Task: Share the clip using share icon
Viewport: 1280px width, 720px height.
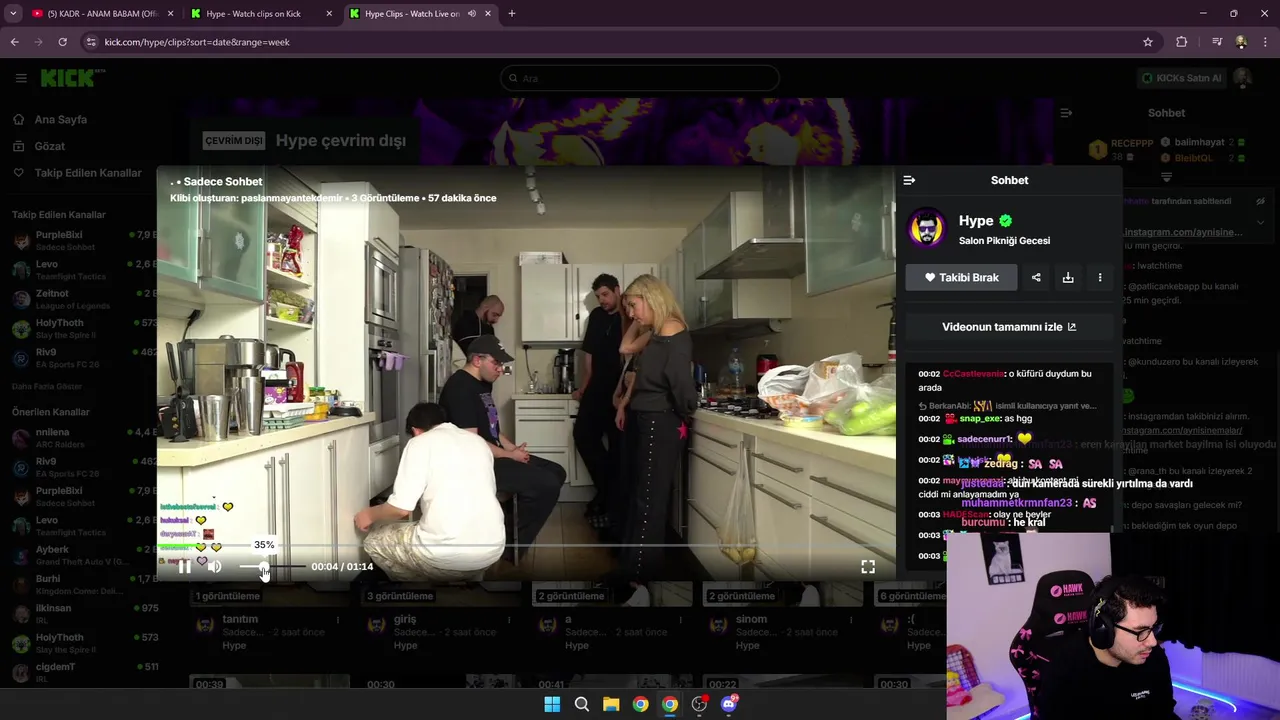Action: click(x=1036, y=277)
